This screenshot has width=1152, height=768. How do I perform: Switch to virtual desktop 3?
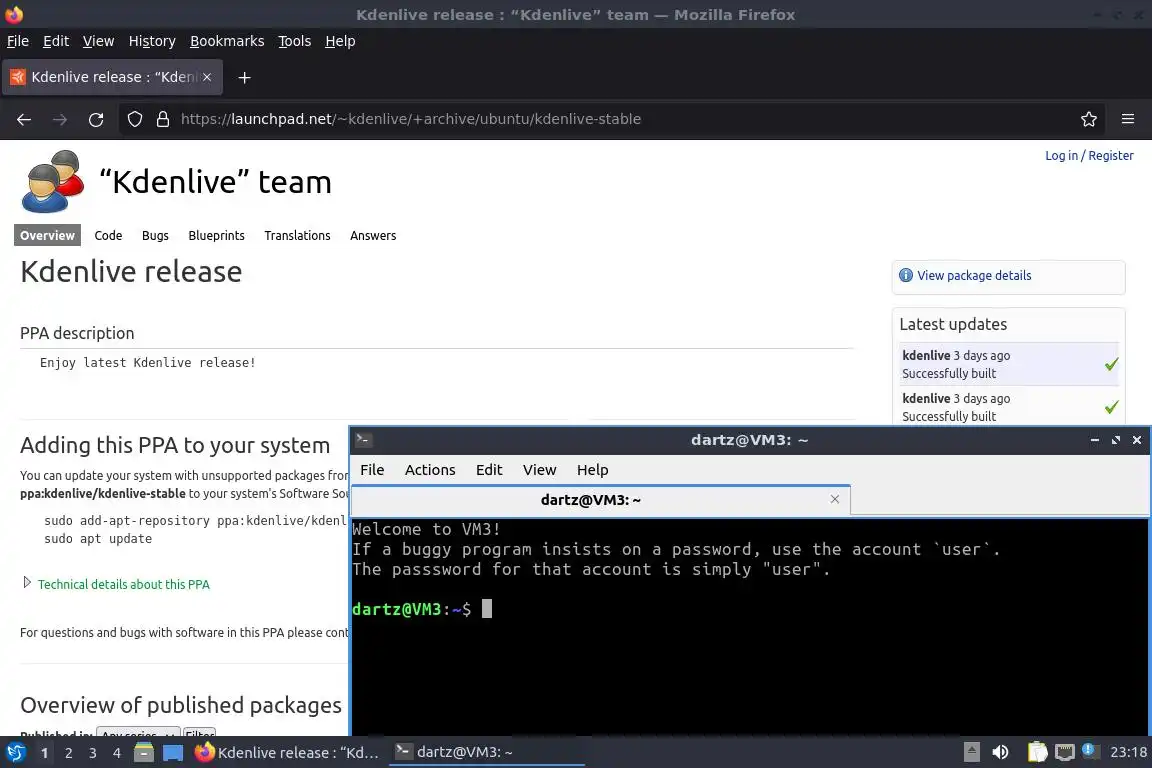[93, 753]
